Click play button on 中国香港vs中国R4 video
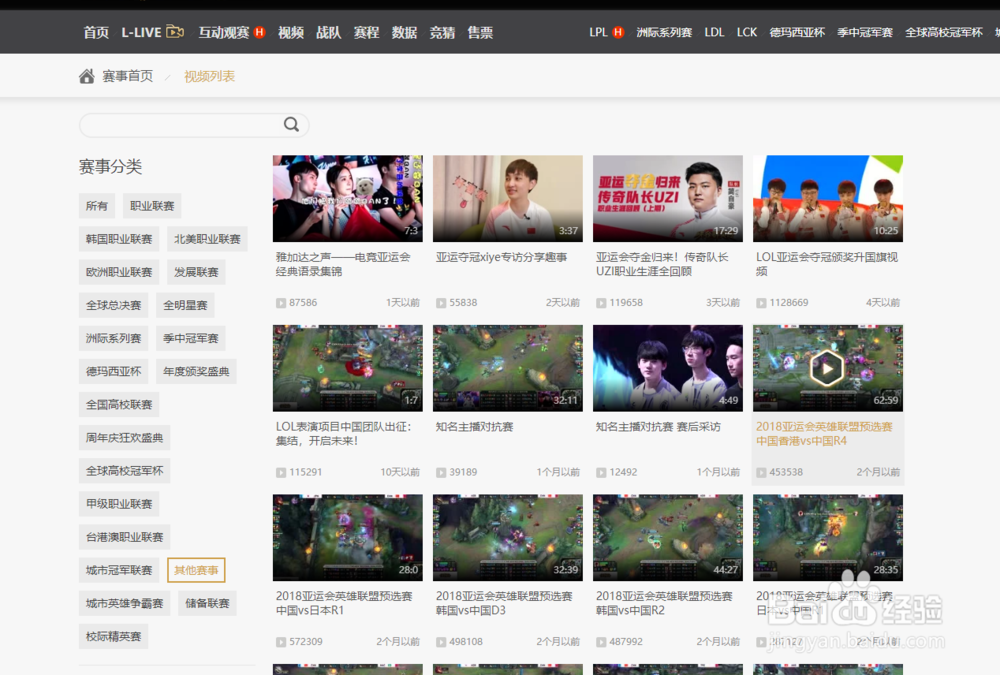This screenshot has height=675, width=1000. click(x=827, y=368)
